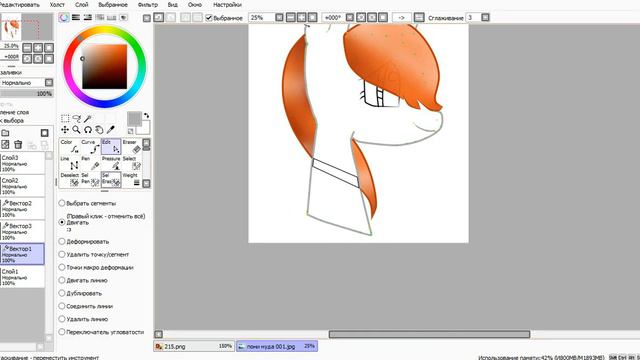The width and height of the screenshot is (640, 360).
Task: Switch to the пони нуда 001.jpg tab
Action: point(277,346)
